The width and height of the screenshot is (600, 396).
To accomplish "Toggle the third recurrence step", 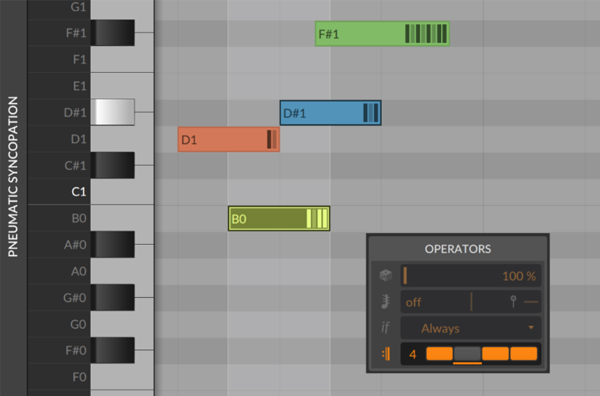I will pyautogui.click(x=495, y=354).
